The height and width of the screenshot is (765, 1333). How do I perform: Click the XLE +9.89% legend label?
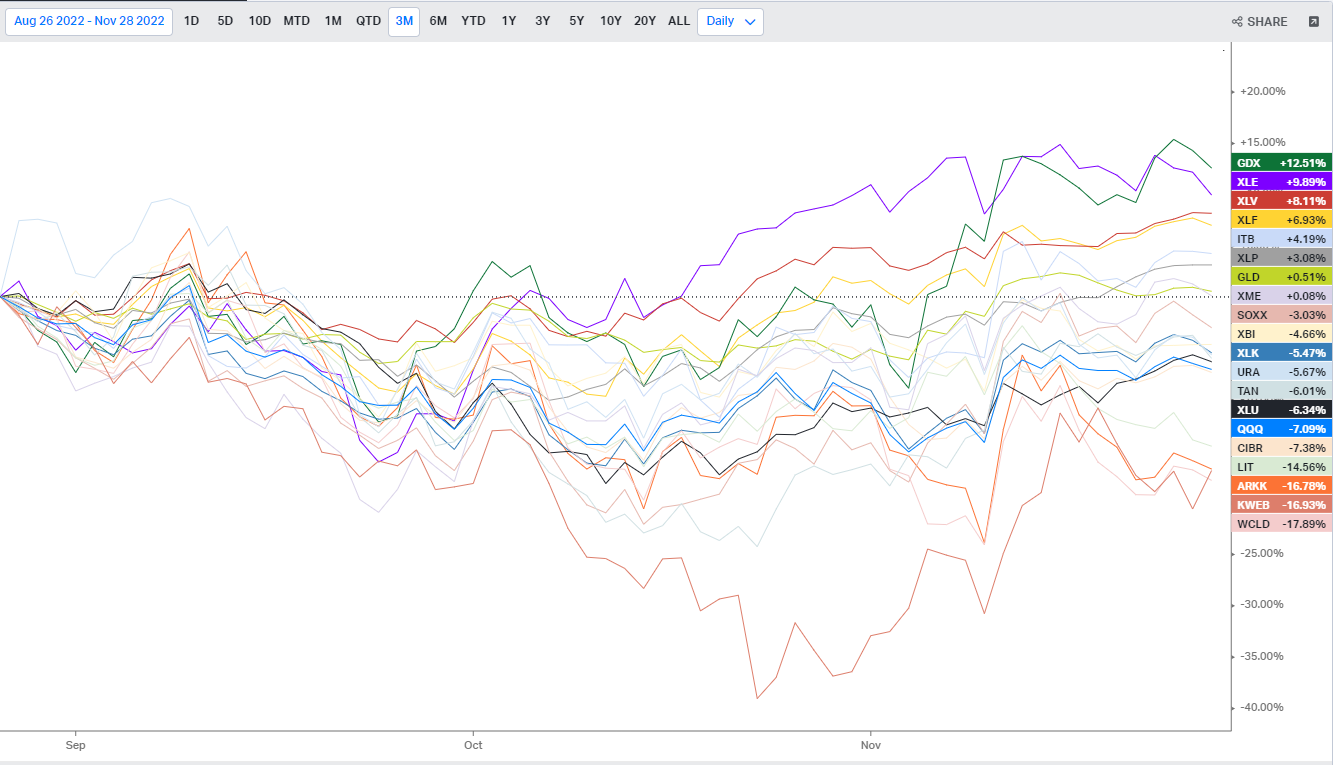point(1281,182)
